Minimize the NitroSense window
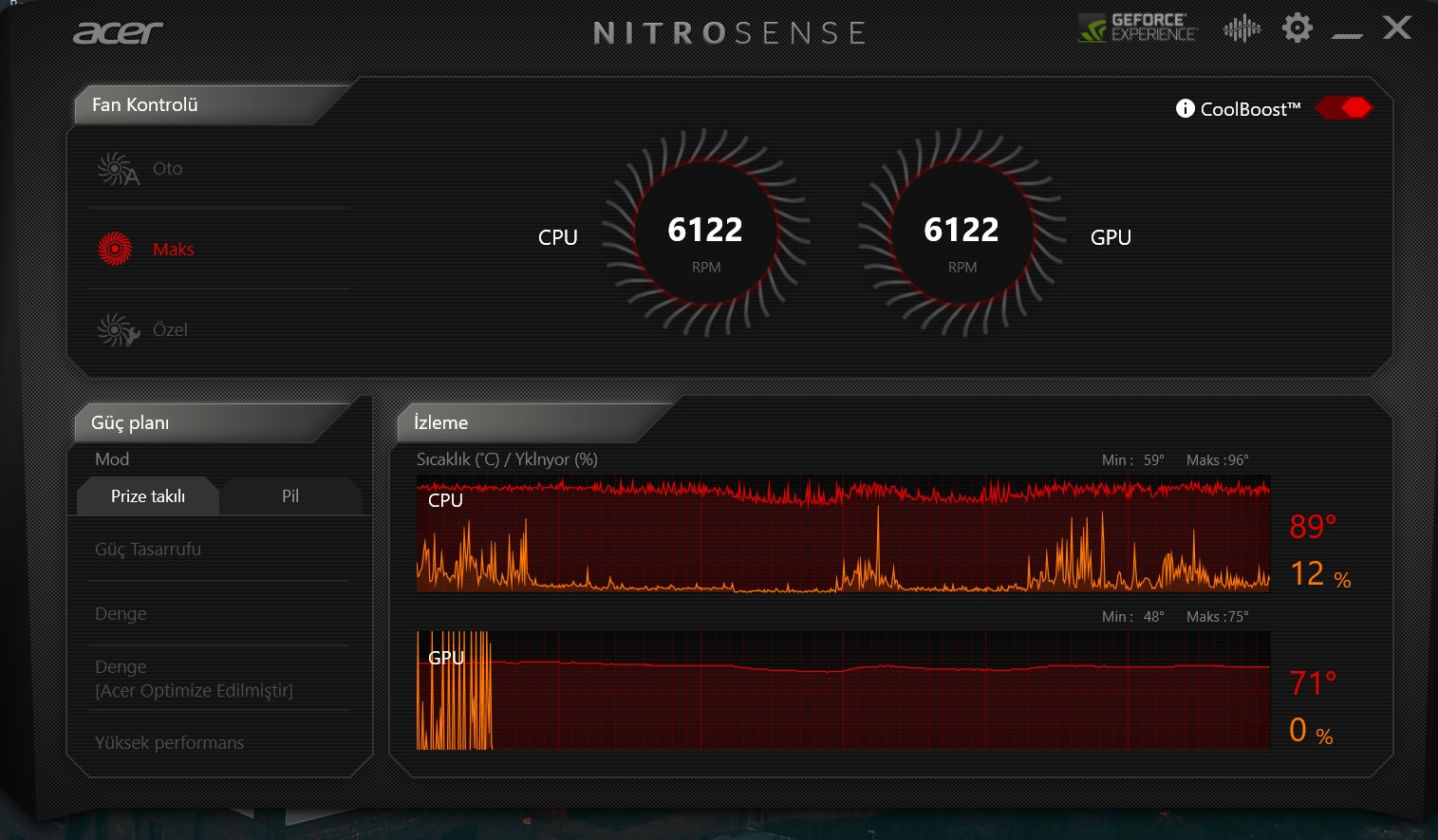 point(1347,36)
